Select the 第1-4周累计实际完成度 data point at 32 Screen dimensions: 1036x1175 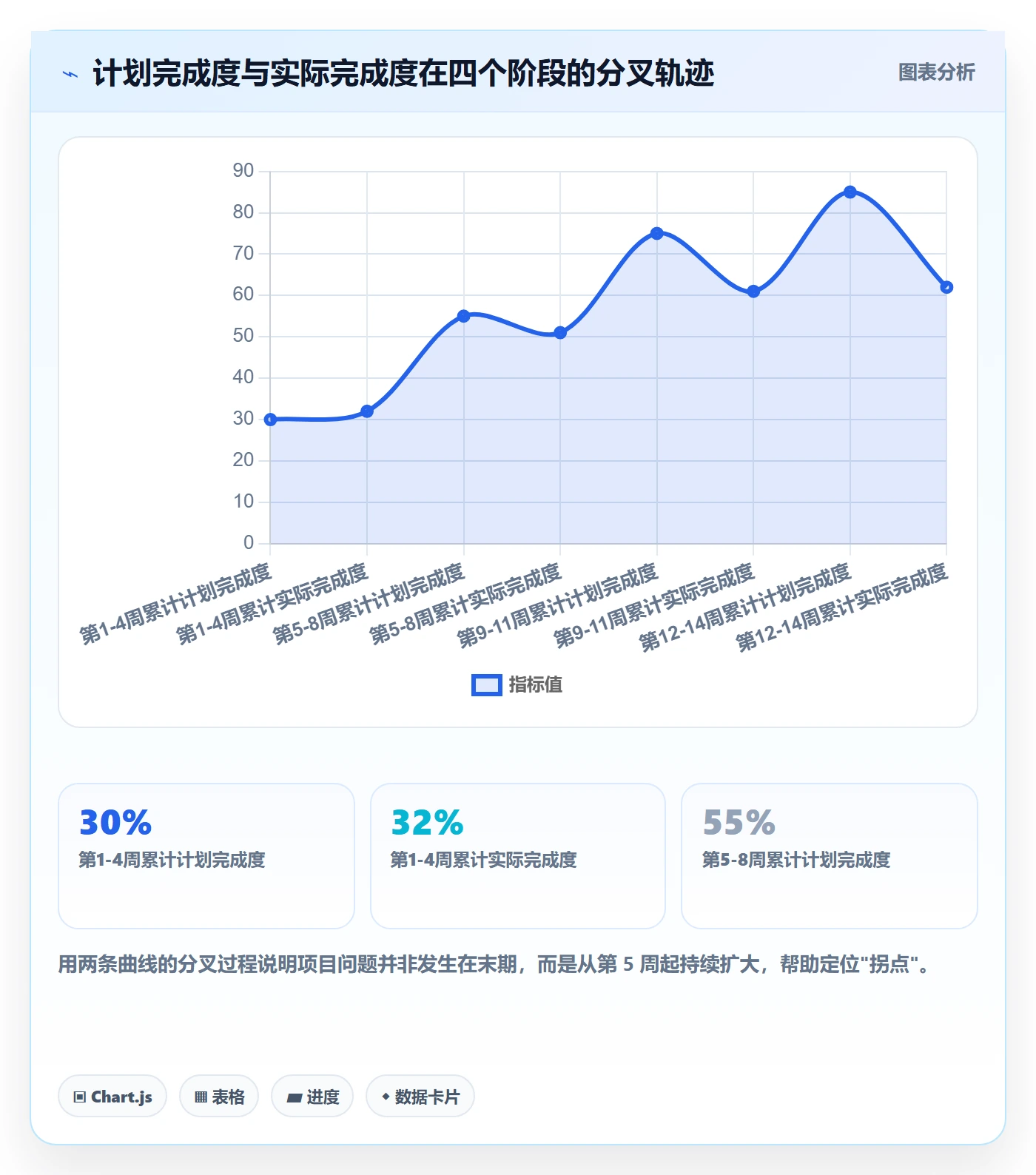[x=367, y=411]
